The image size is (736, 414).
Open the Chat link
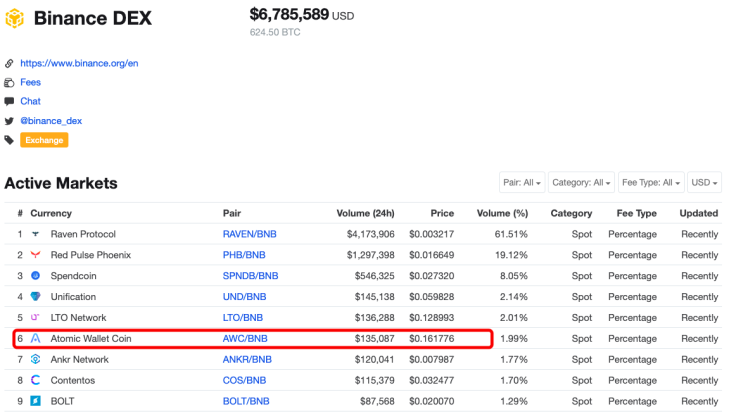(31, 101)
